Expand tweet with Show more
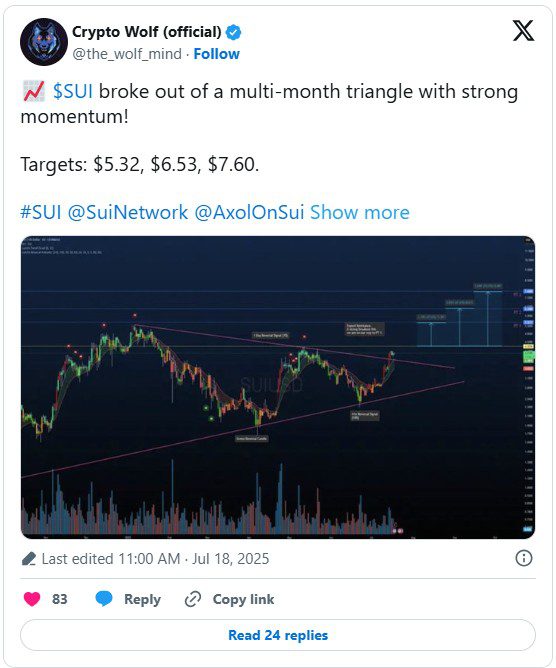The height and width of the screenshot is (668, 556). [360, 212]
